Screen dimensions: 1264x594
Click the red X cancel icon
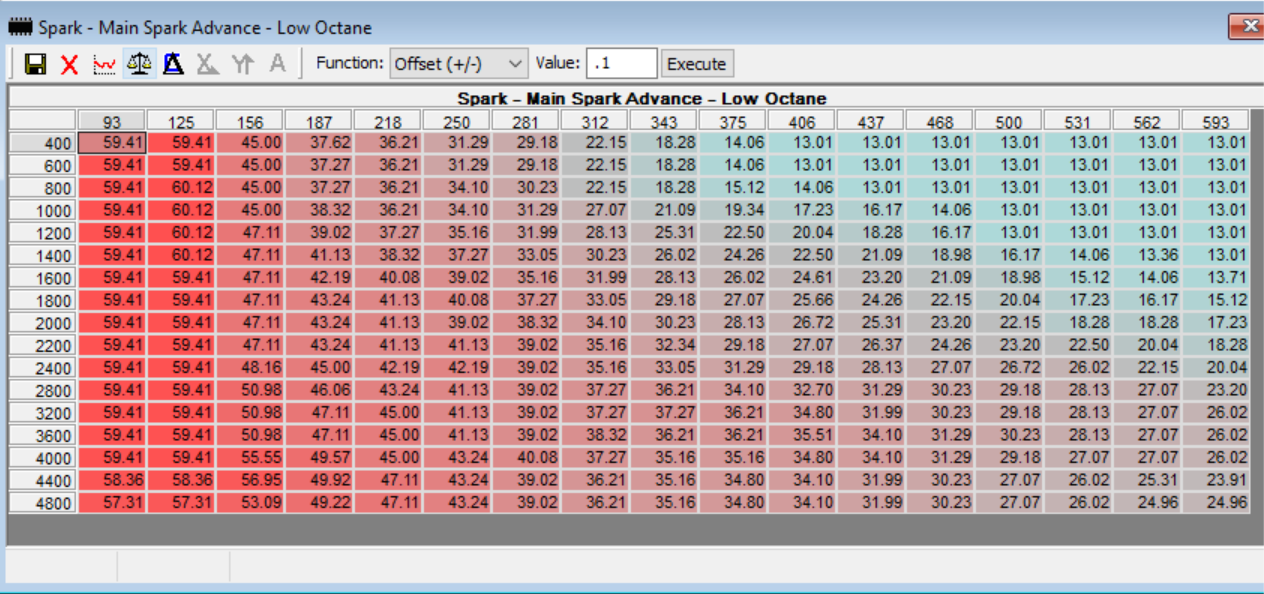[69, 64]
